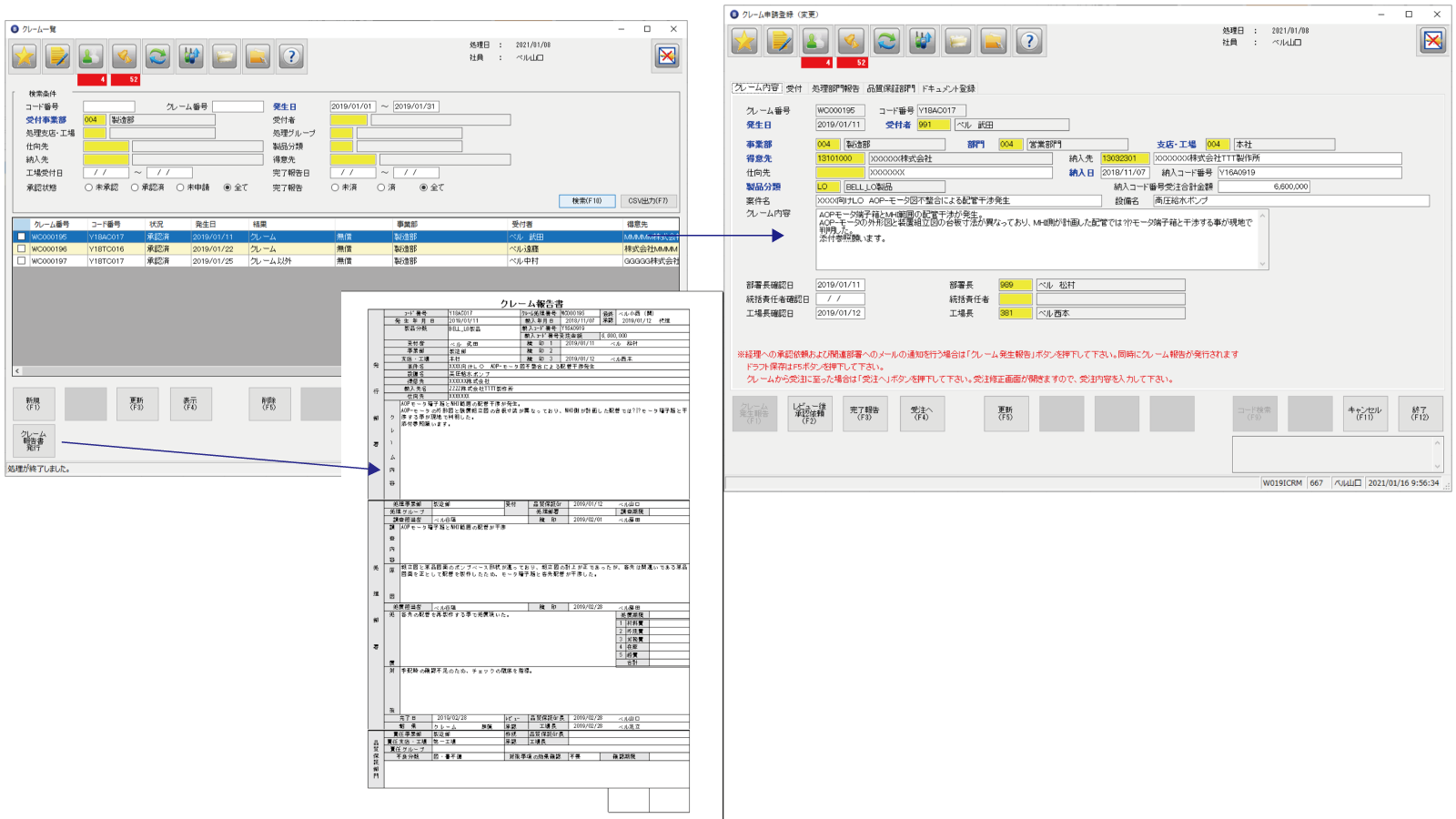Switch to the 品質保証部門 tab
This screenshot has width=1456, height=819.
(x=891, y=88)
